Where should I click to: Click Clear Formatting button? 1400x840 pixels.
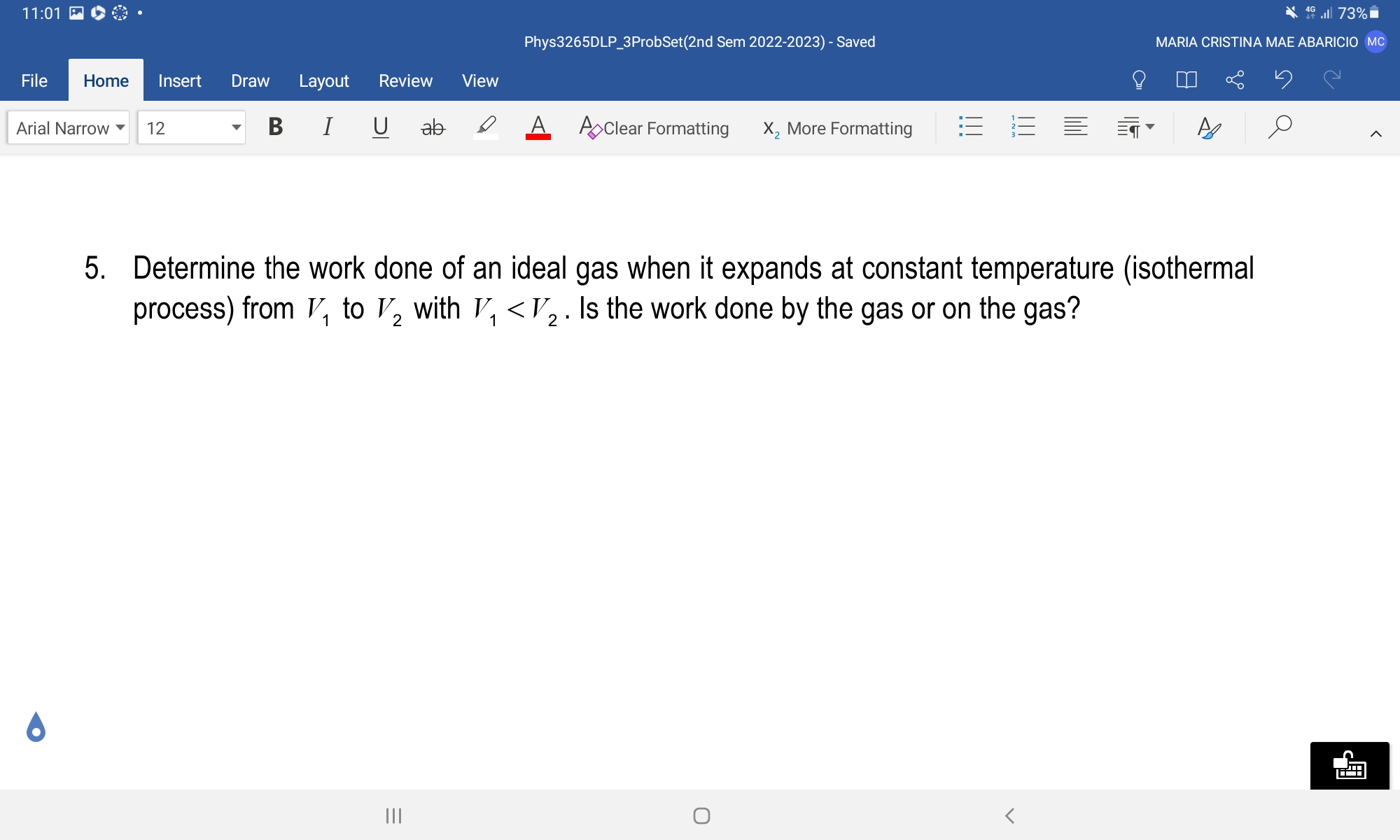(x=654, y=128)
